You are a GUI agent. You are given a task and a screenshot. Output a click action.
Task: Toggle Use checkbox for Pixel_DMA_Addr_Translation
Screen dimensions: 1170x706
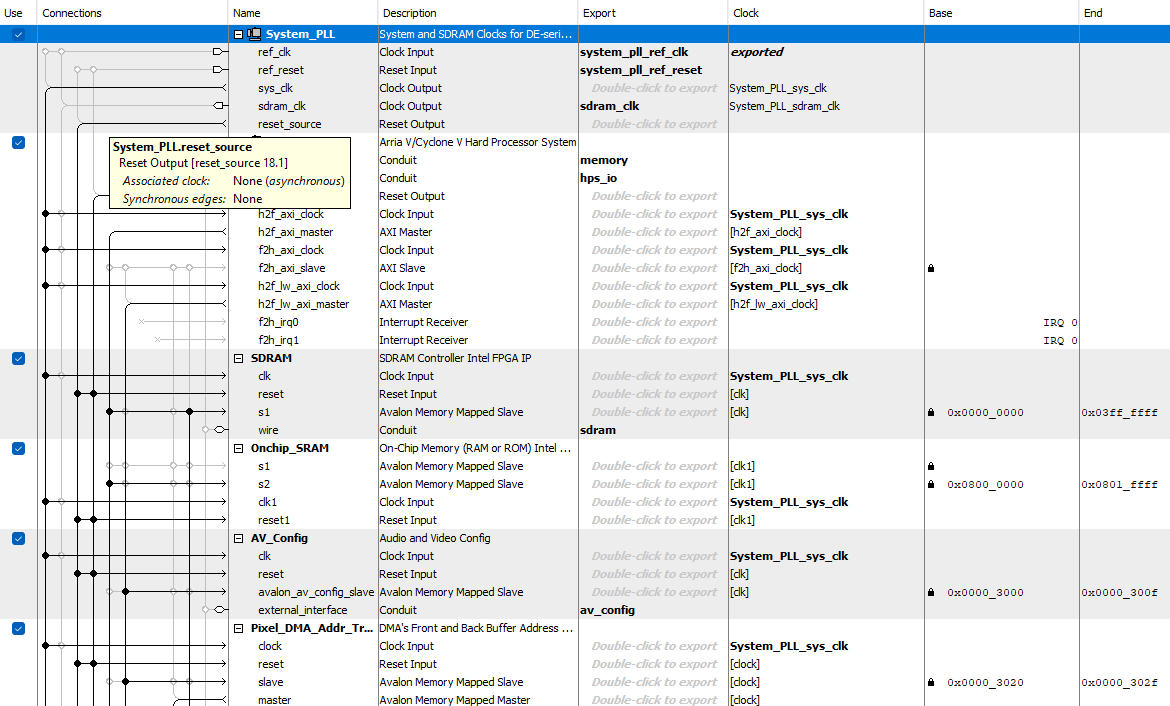19,628
